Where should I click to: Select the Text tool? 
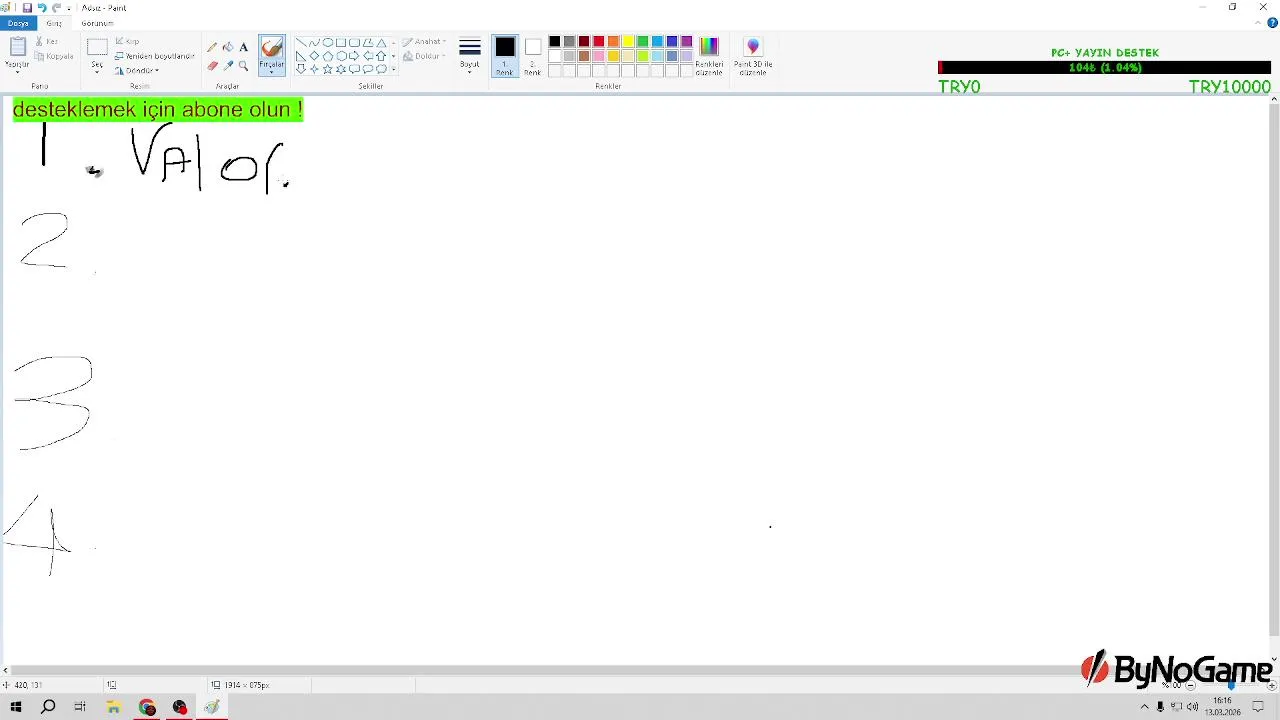point(243,47)
